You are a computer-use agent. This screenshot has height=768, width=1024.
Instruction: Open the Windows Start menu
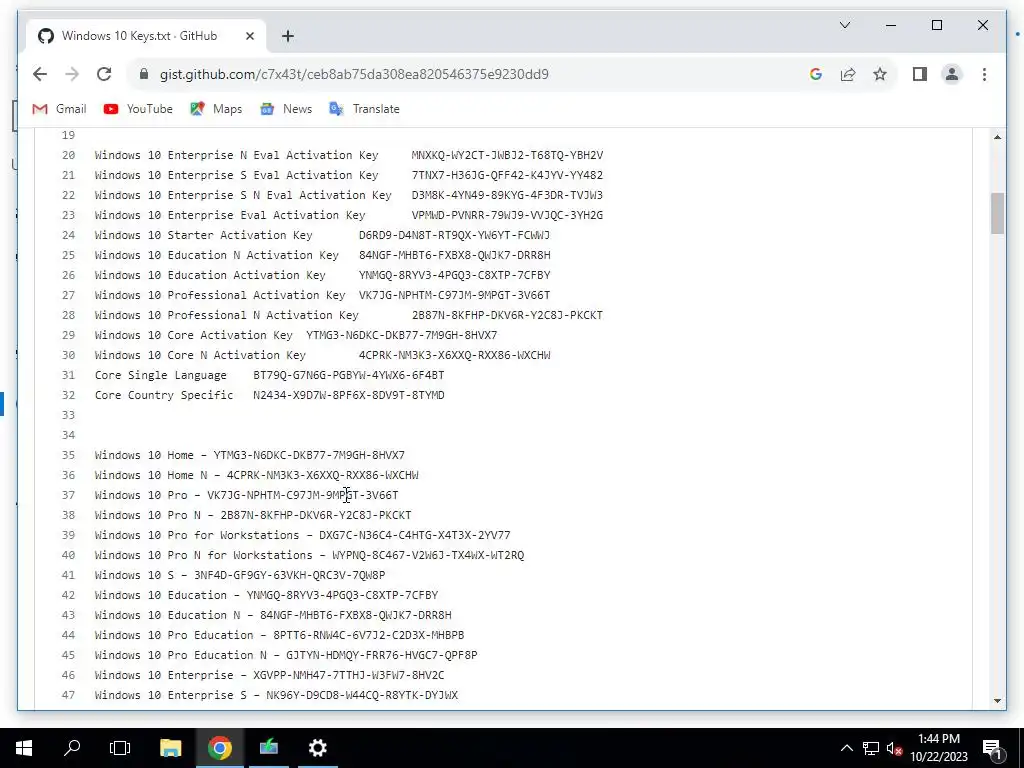24,748
